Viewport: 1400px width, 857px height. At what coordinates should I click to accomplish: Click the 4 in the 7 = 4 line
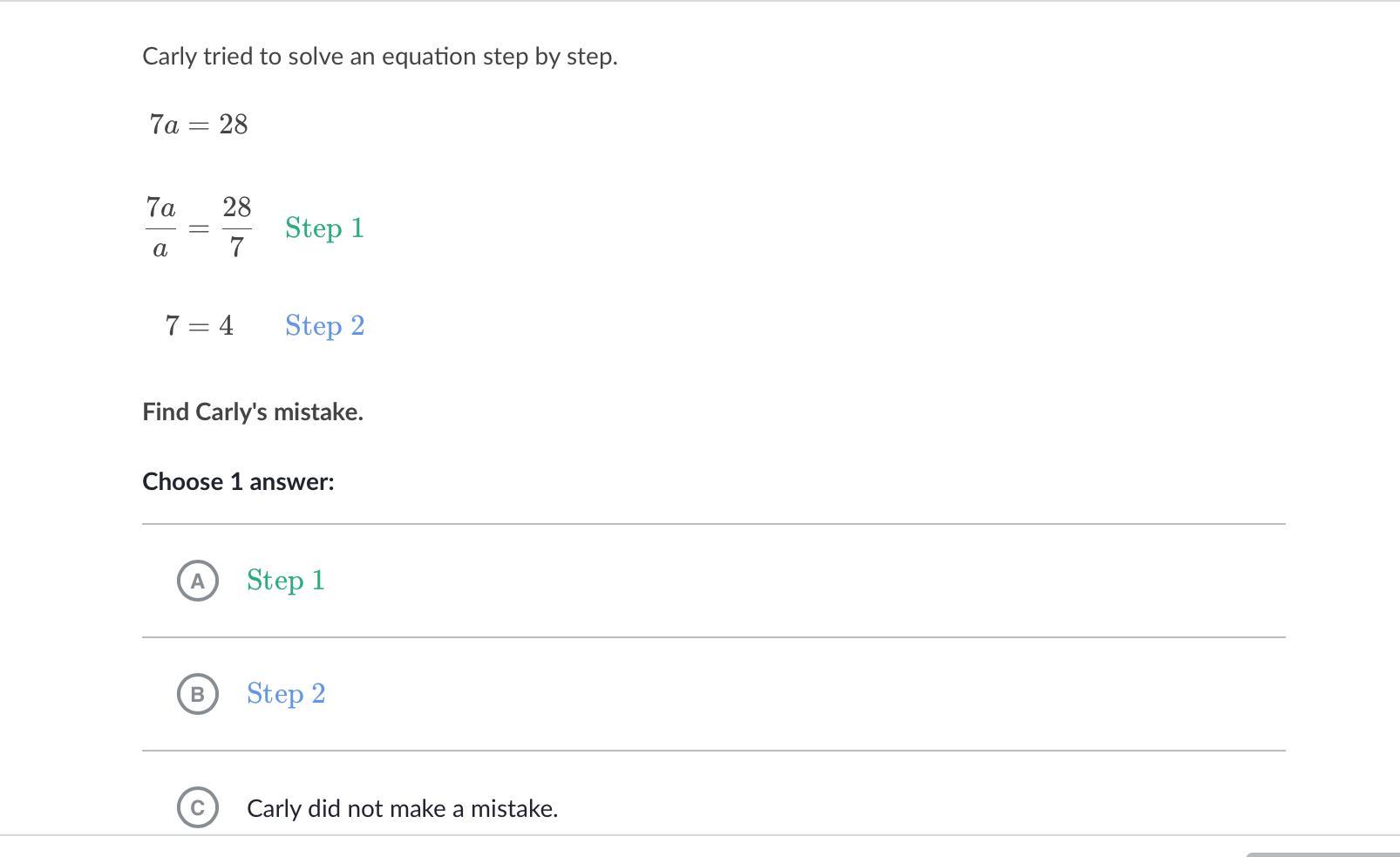[227, 326]
